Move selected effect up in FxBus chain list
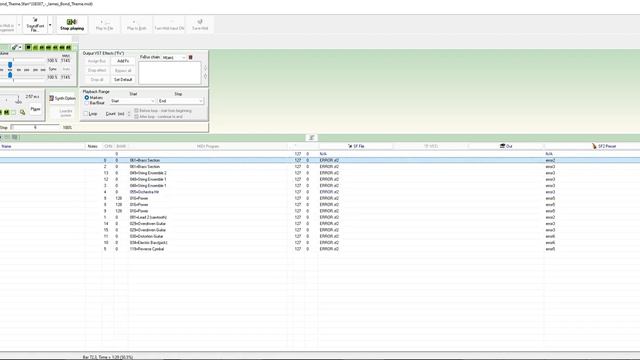 point(205,69)
